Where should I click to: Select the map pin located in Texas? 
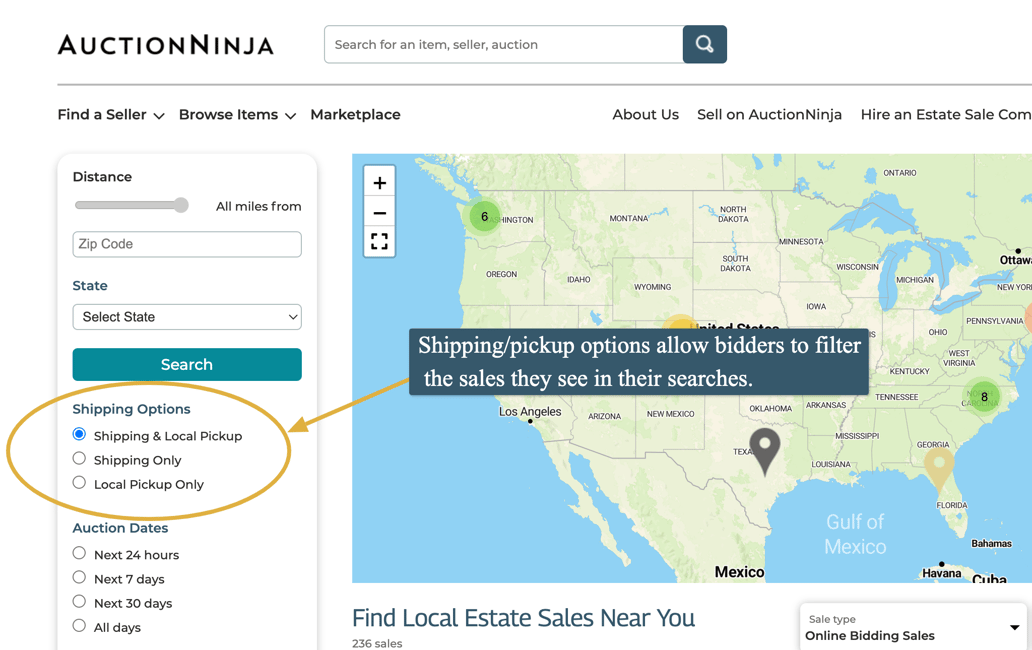[764, 451]
